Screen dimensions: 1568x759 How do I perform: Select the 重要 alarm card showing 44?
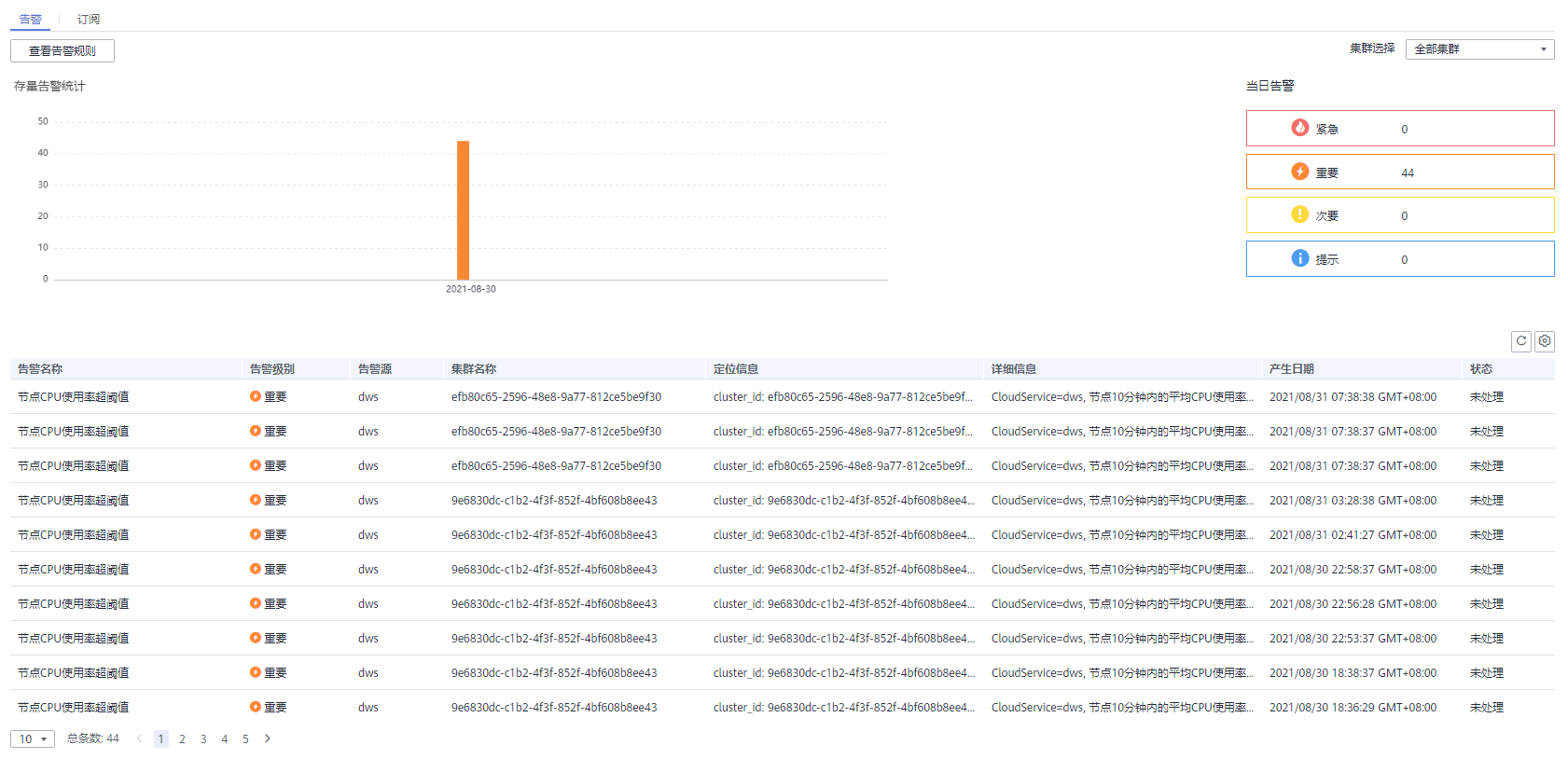click(1400, 172)
